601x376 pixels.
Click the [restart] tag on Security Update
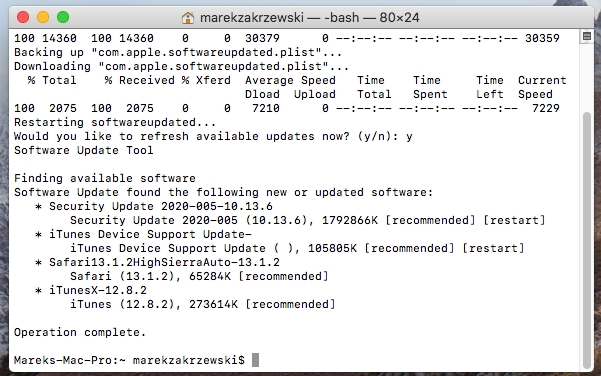pyautogui.click(x=514, y=220)
